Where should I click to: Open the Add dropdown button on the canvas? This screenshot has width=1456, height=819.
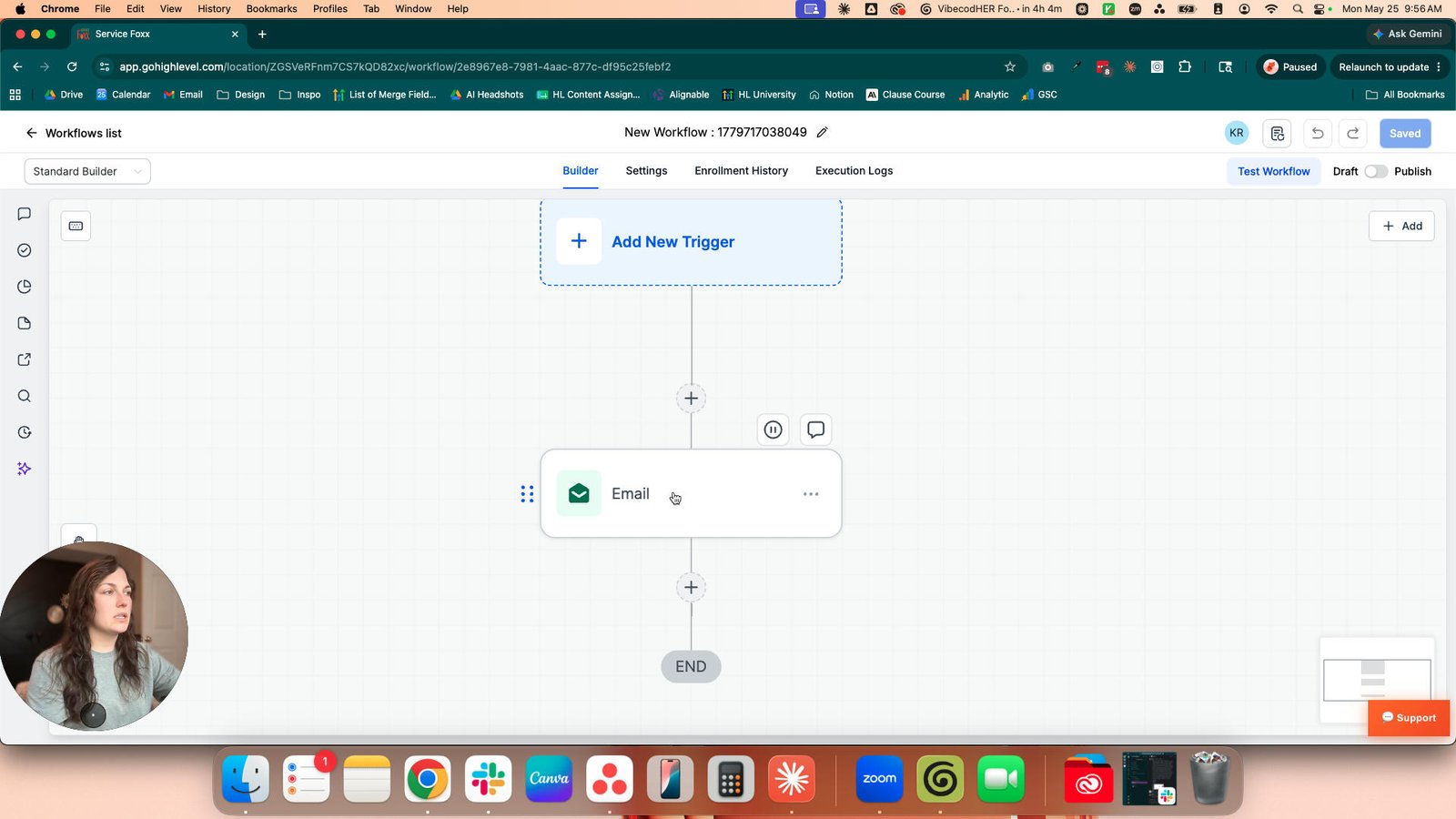click(1401, 226)
